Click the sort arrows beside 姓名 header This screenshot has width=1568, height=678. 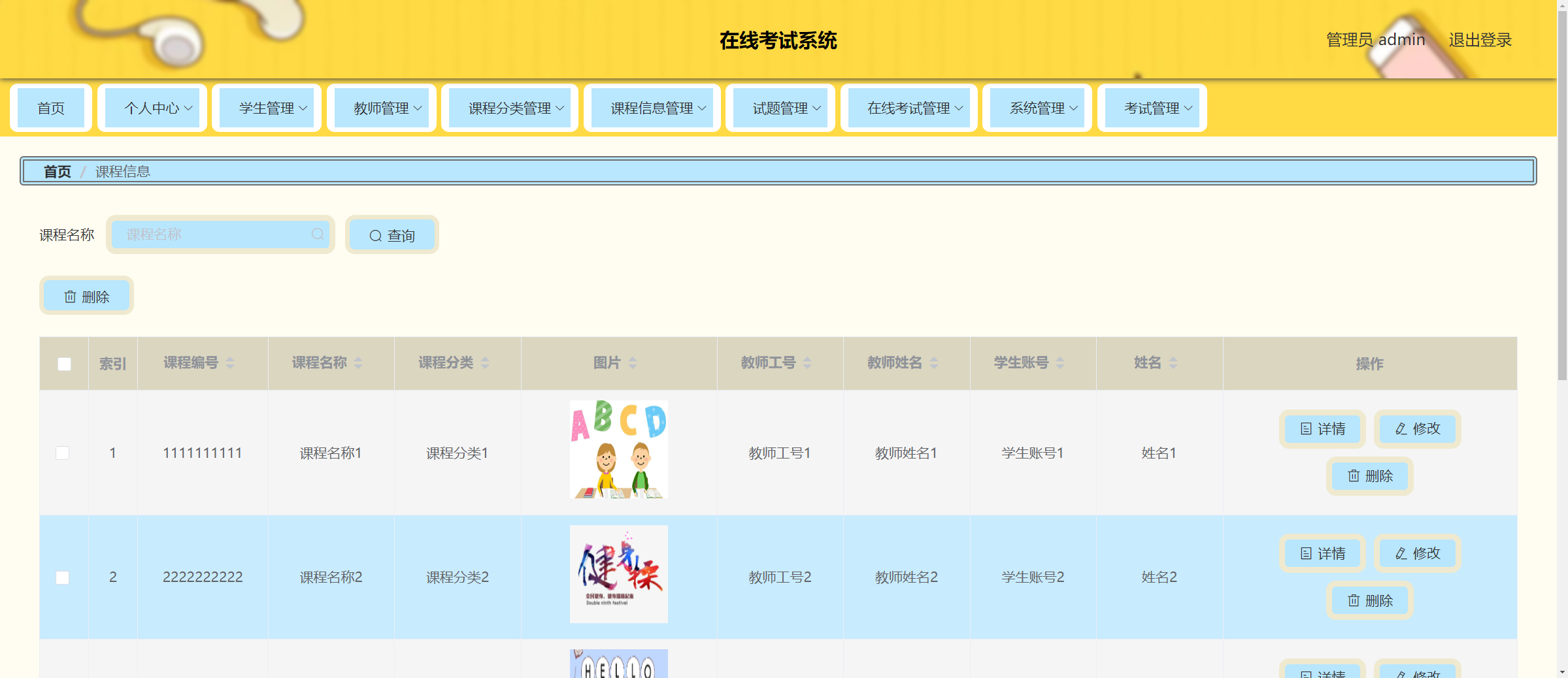click(1173, 363)
